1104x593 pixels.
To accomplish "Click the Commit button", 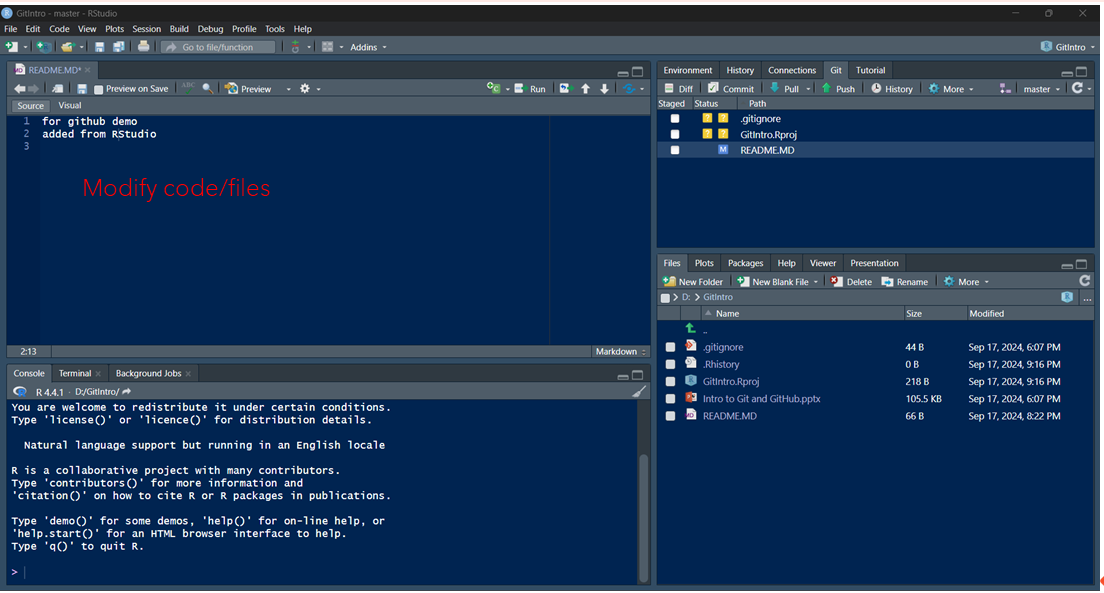I will tap(730, 89).
